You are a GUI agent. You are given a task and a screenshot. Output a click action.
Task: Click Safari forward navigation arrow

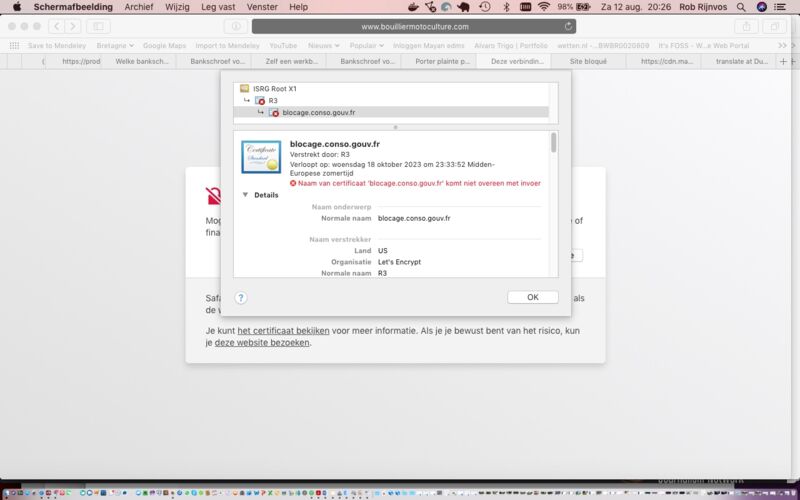click(x=73, y=26)
